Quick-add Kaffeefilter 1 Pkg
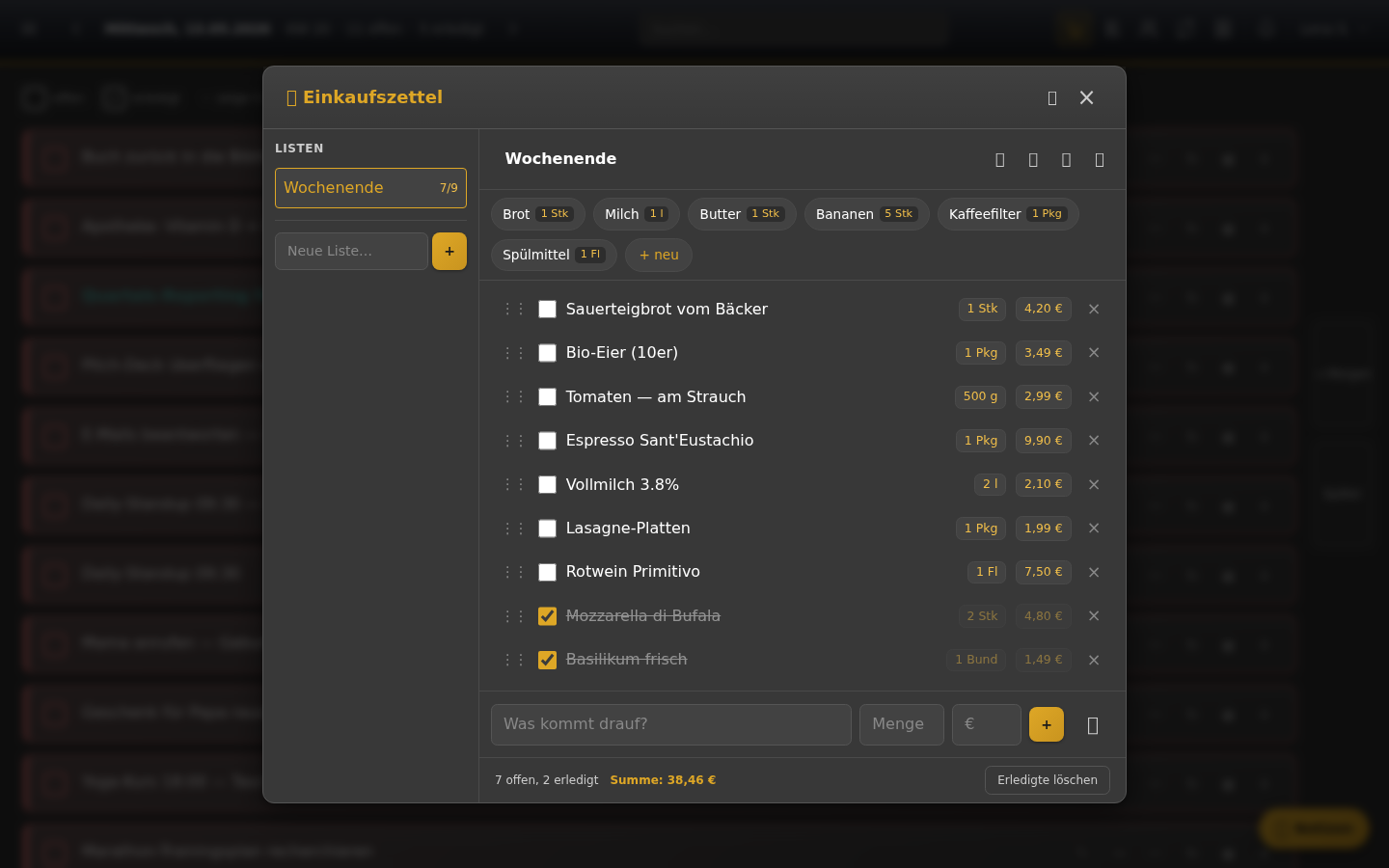 pyautogui.click(x=1008, y=214)
